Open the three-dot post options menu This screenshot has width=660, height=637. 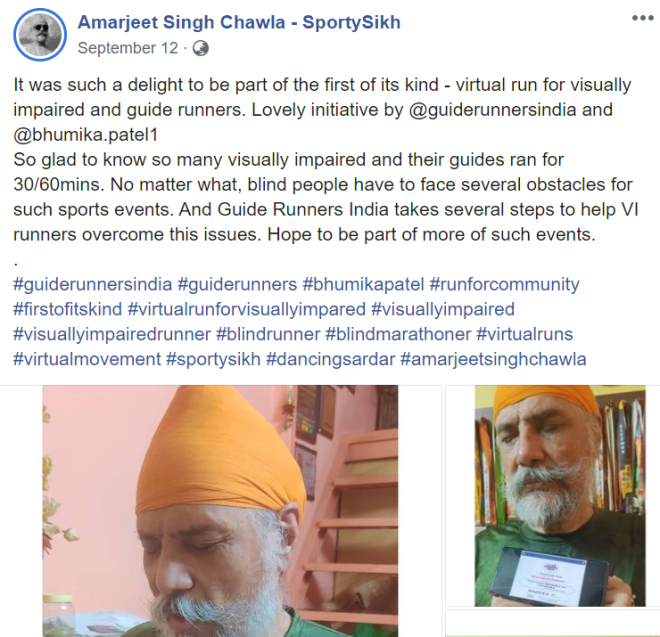pyautogui.click(x=642, y=18)
